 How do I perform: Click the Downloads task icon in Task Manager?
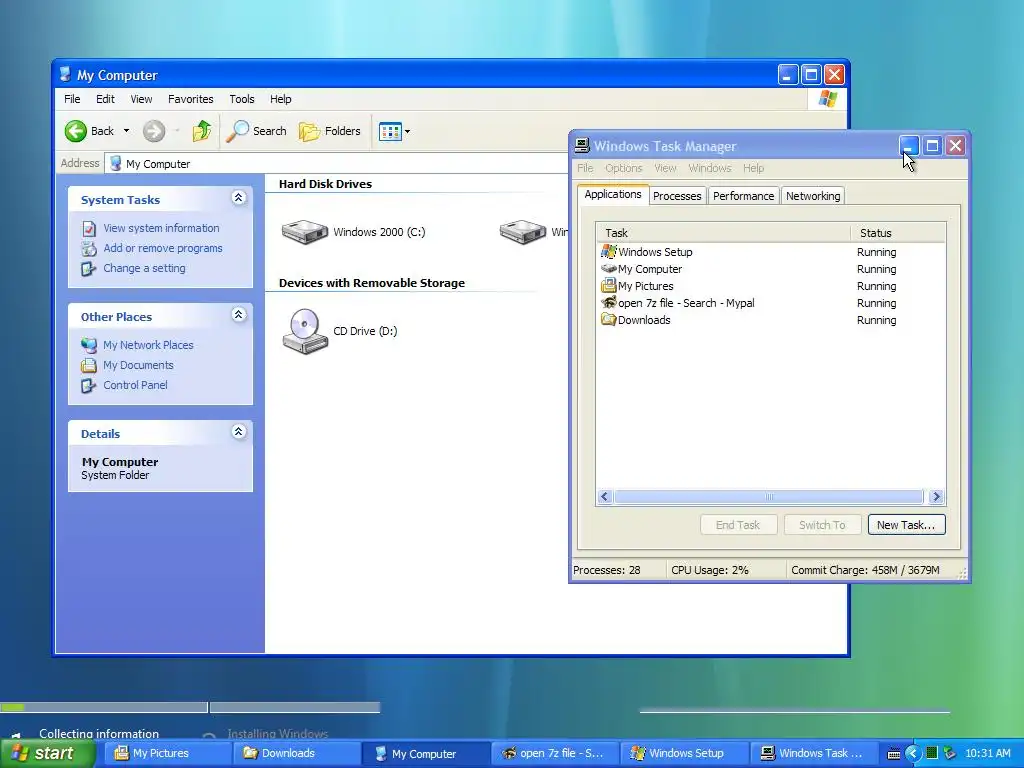[x=609, y=319]
